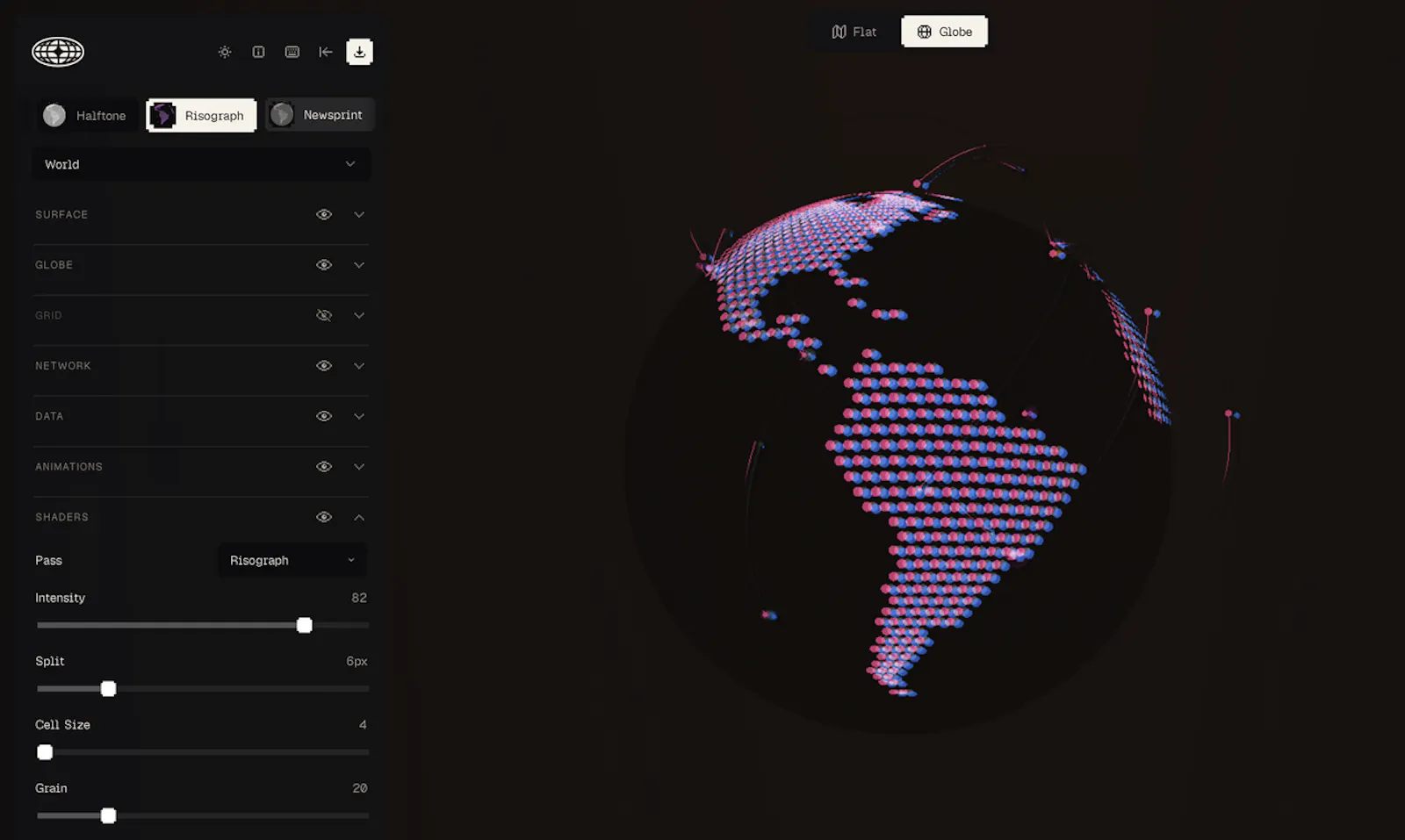Hide the Globe layer via eye icon
This screenshot has width=1405, height=840.
(x=324, y=265)
